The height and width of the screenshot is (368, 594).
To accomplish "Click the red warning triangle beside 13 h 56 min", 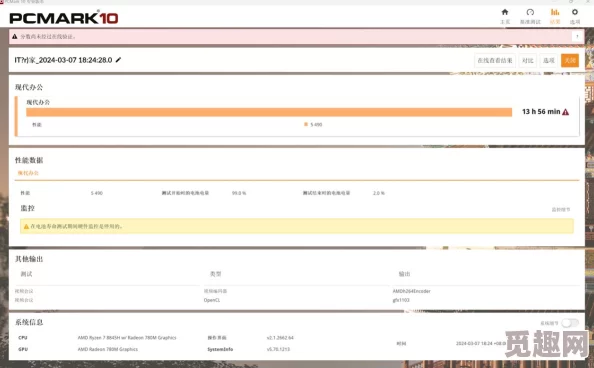I will click(x=566, y=112).
